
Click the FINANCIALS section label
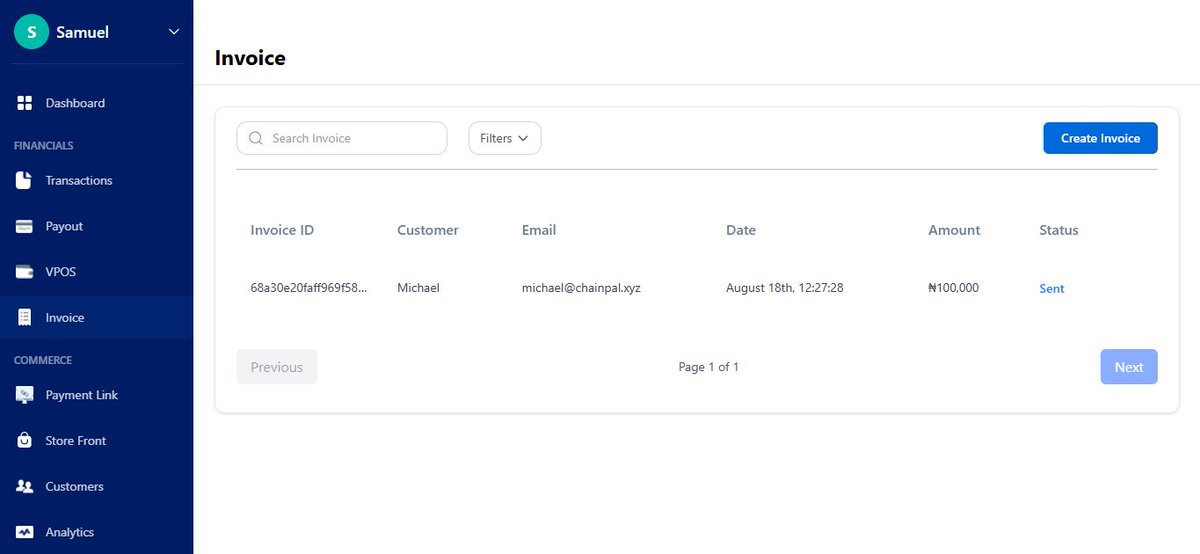(44, 146)
